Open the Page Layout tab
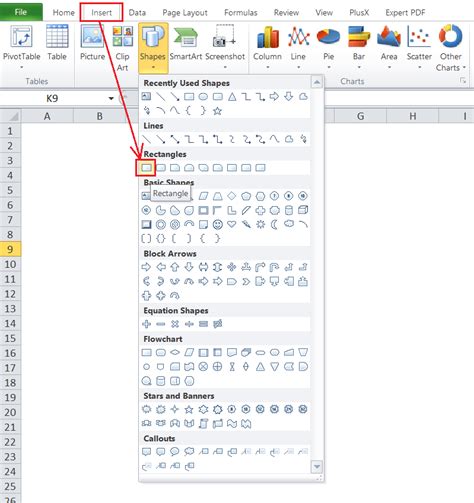Screen dimensions: 474x503 point(185,13)
